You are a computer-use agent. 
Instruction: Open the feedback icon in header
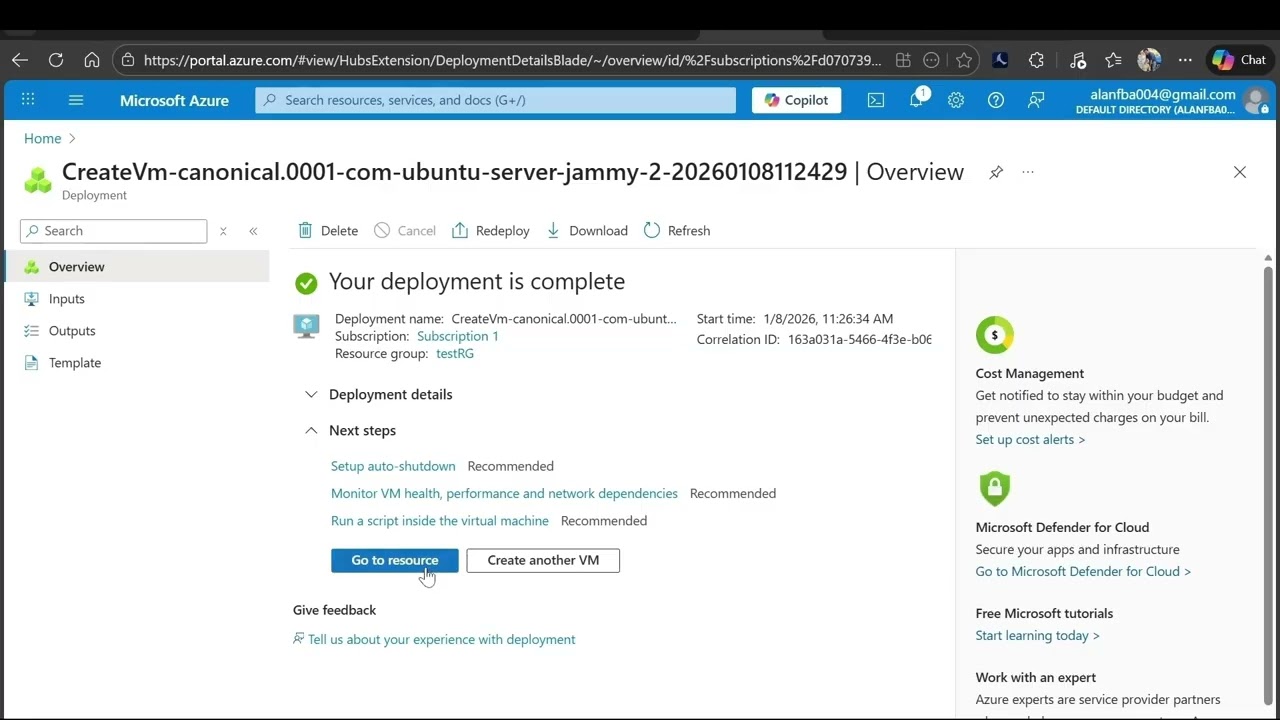pyautogui.click(x=1036, y=100)
